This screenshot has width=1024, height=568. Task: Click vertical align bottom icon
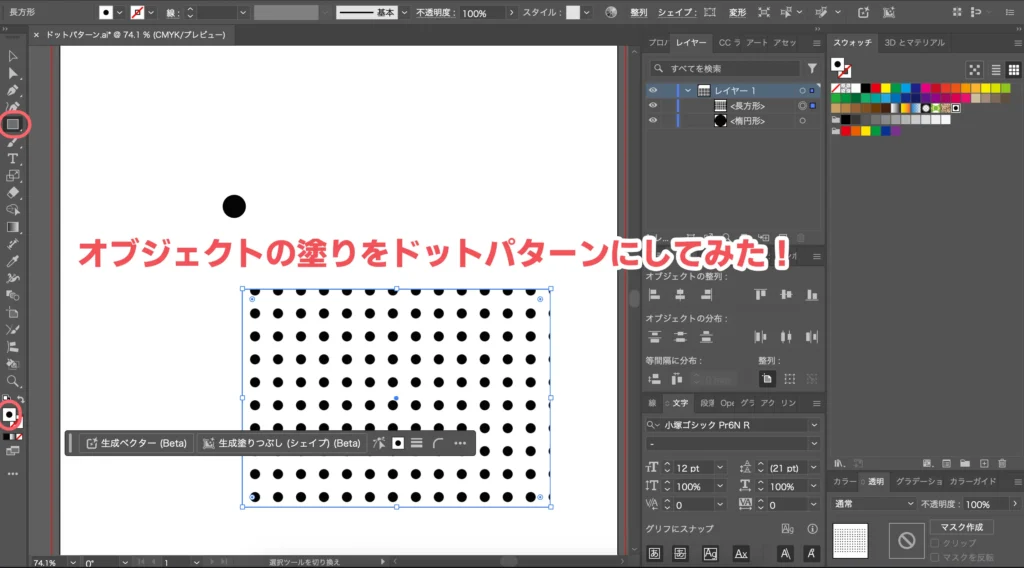pyautogui.click(x=812, y=295)
